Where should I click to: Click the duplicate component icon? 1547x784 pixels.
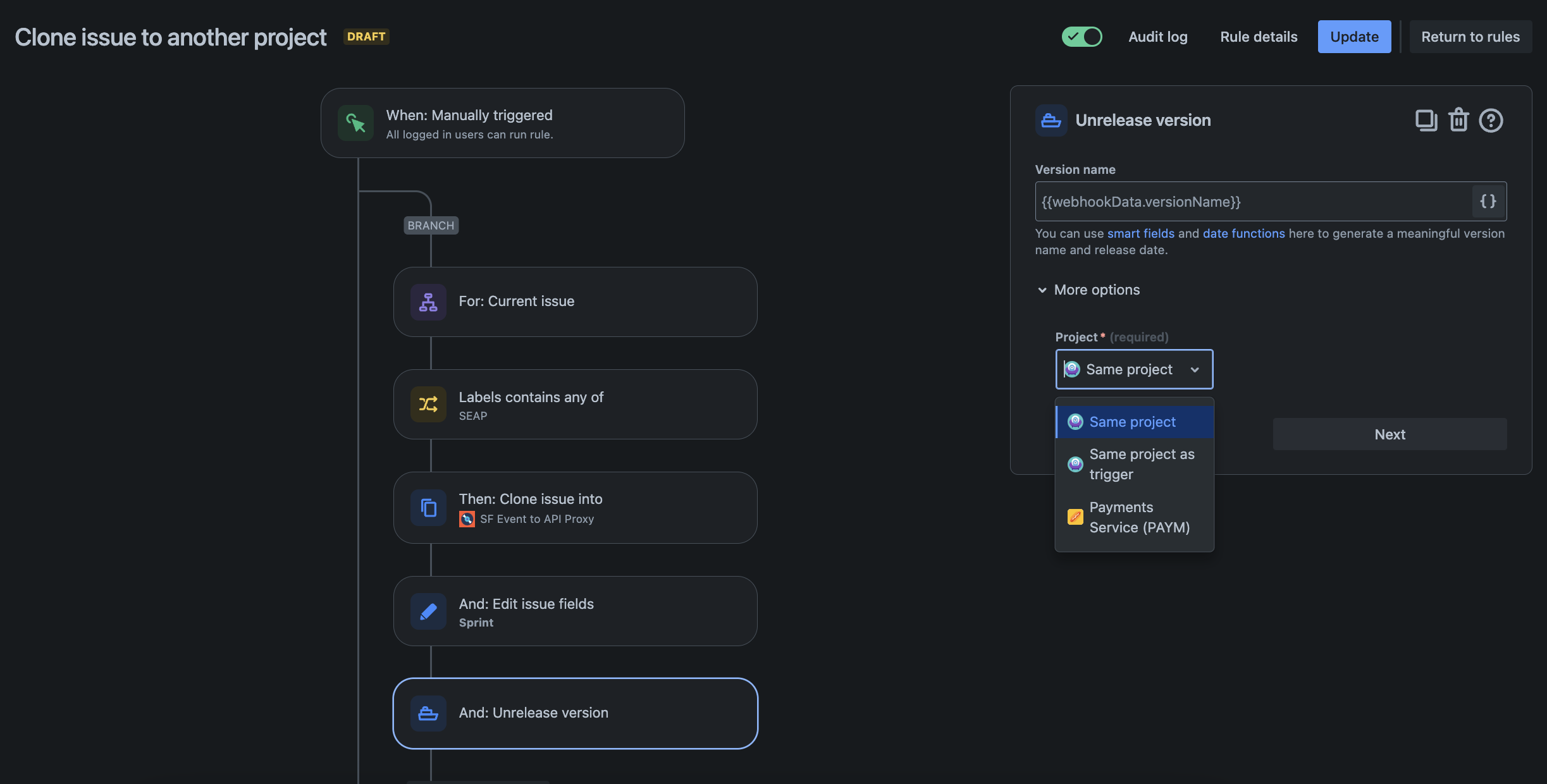pos(1426,120)
